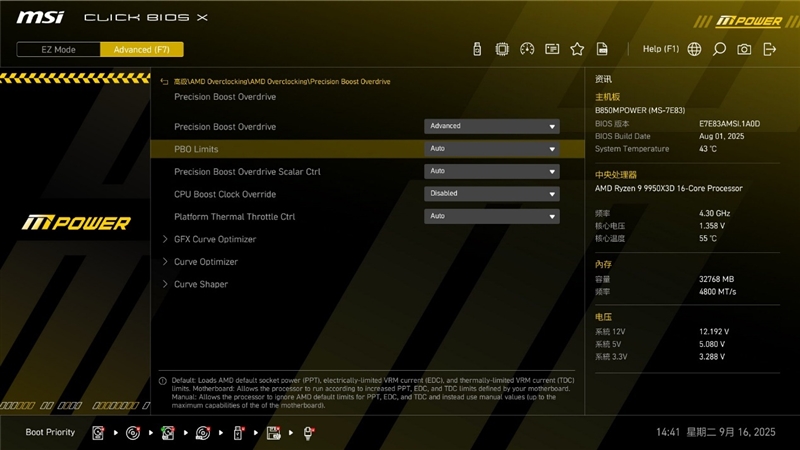
Task: Switch to Advanced (F7) tab
Action: click(x=142, y=49)
